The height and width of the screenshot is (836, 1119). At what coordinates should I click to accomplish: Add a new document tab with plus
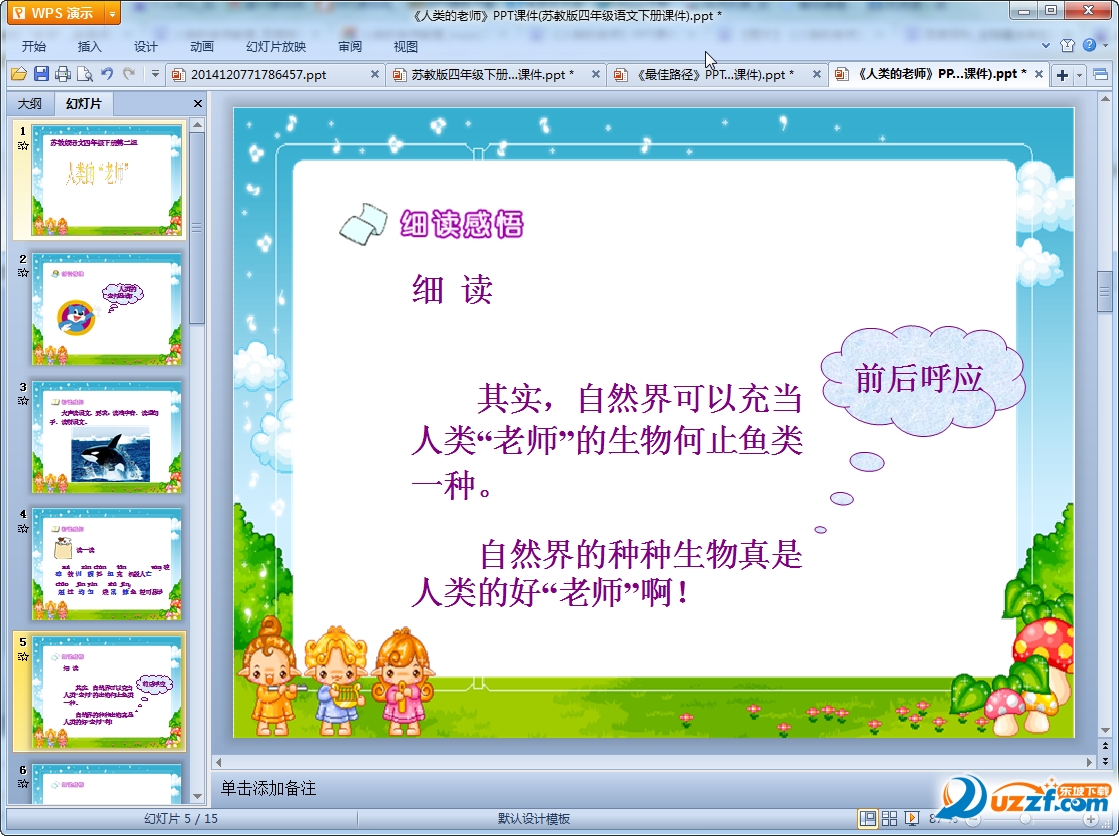1062,75
